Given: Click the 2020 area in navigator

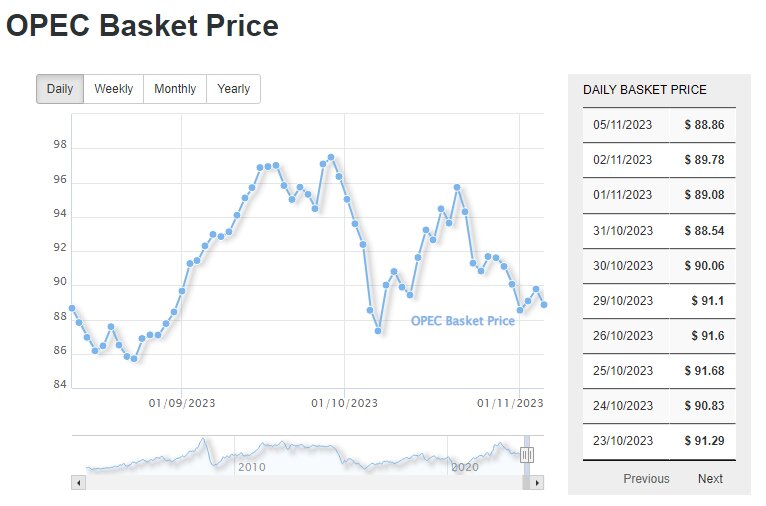Looking at the screenshot, I should (465, 467).
